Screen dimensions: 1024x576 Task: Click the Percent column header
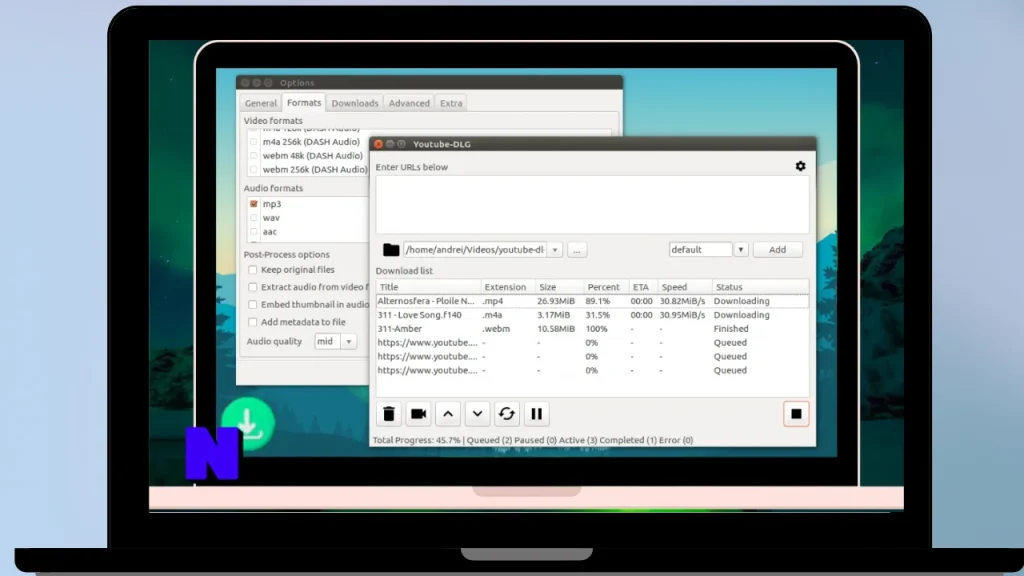pos(605,287)
